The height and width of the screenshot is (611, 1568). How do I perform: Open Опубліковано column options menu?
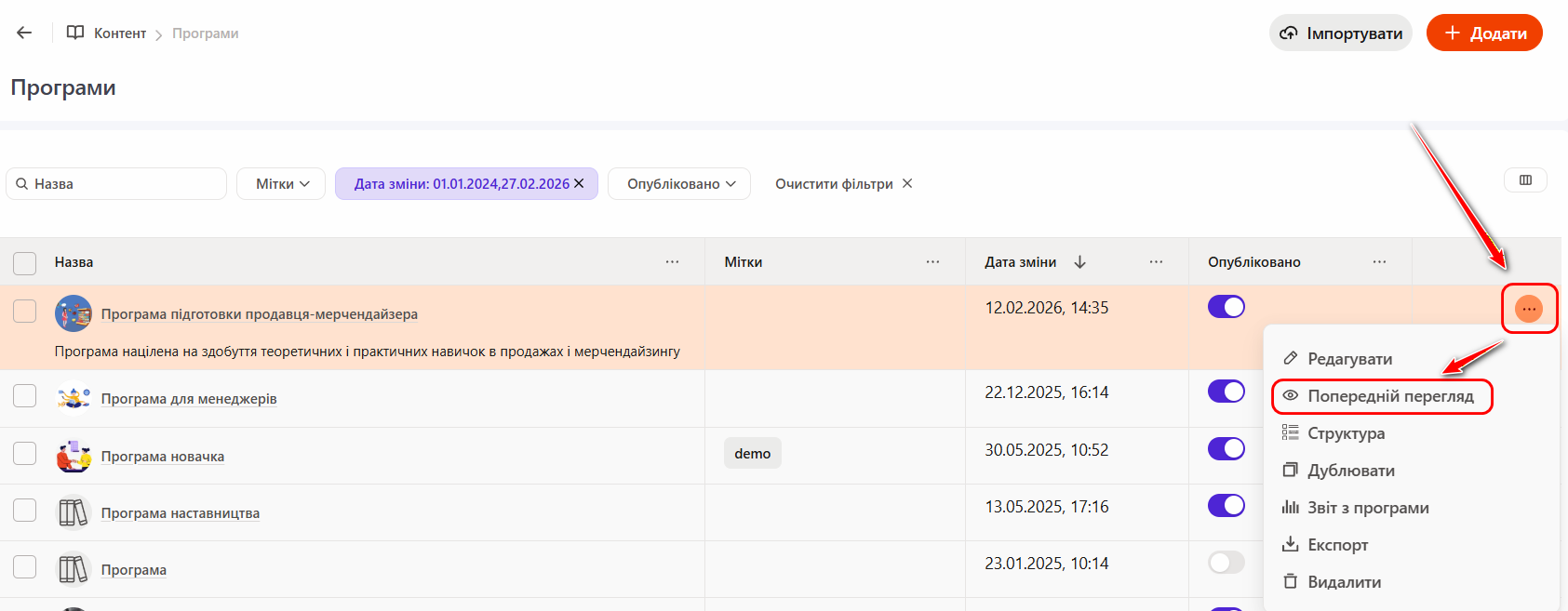tap(1379, 262)
